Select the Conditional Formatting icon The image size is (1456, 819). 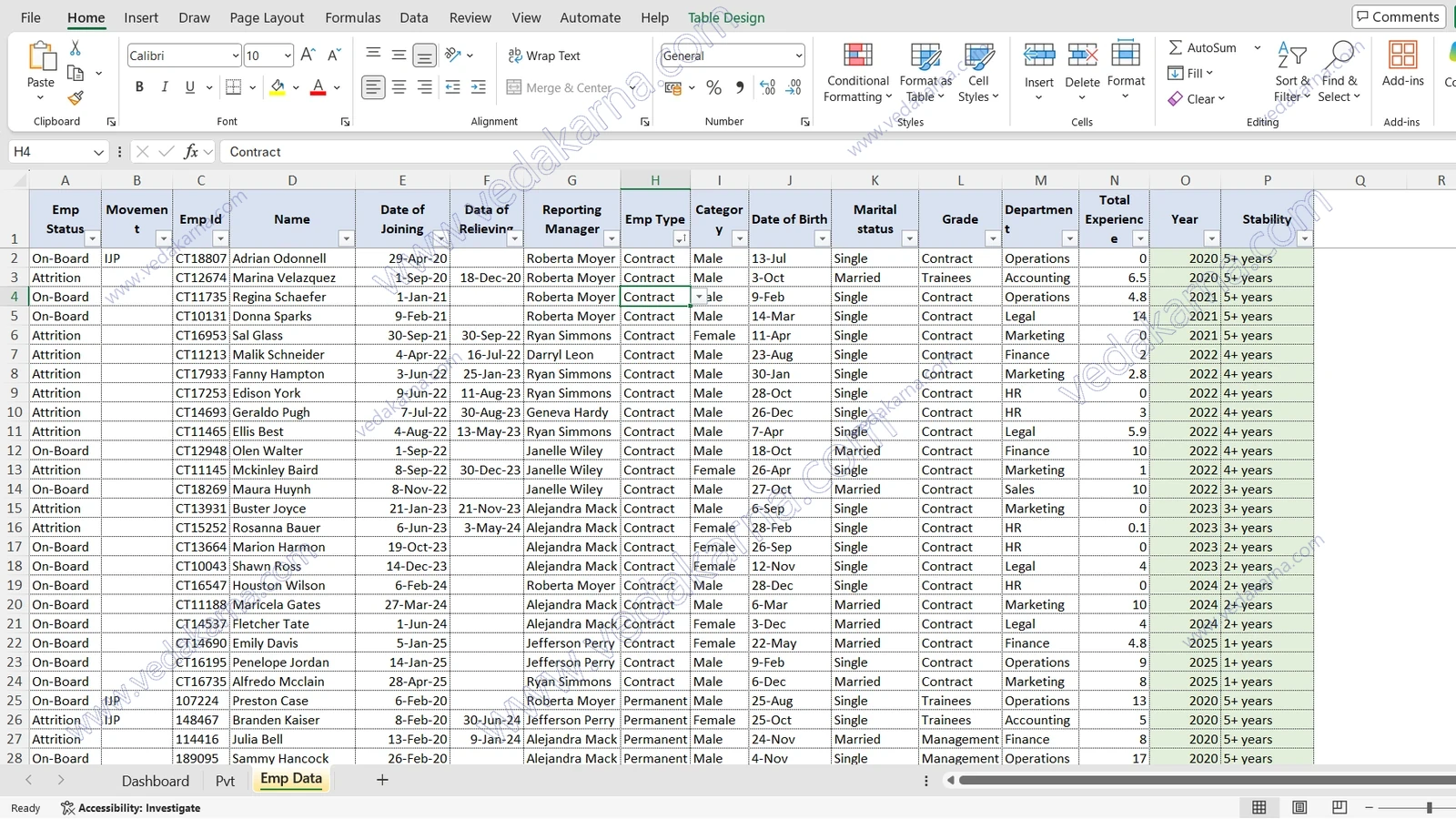pyautogui.click(x=857, y=56)
